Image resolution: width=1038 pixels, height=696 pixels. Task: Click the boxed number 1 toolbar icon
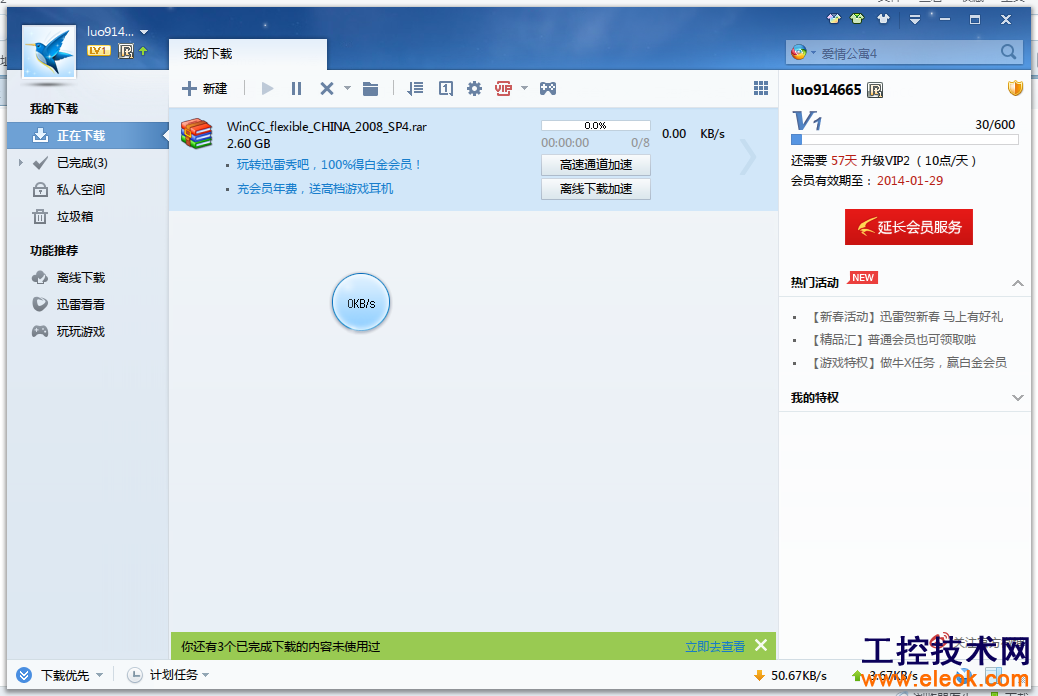click(446, 89)
